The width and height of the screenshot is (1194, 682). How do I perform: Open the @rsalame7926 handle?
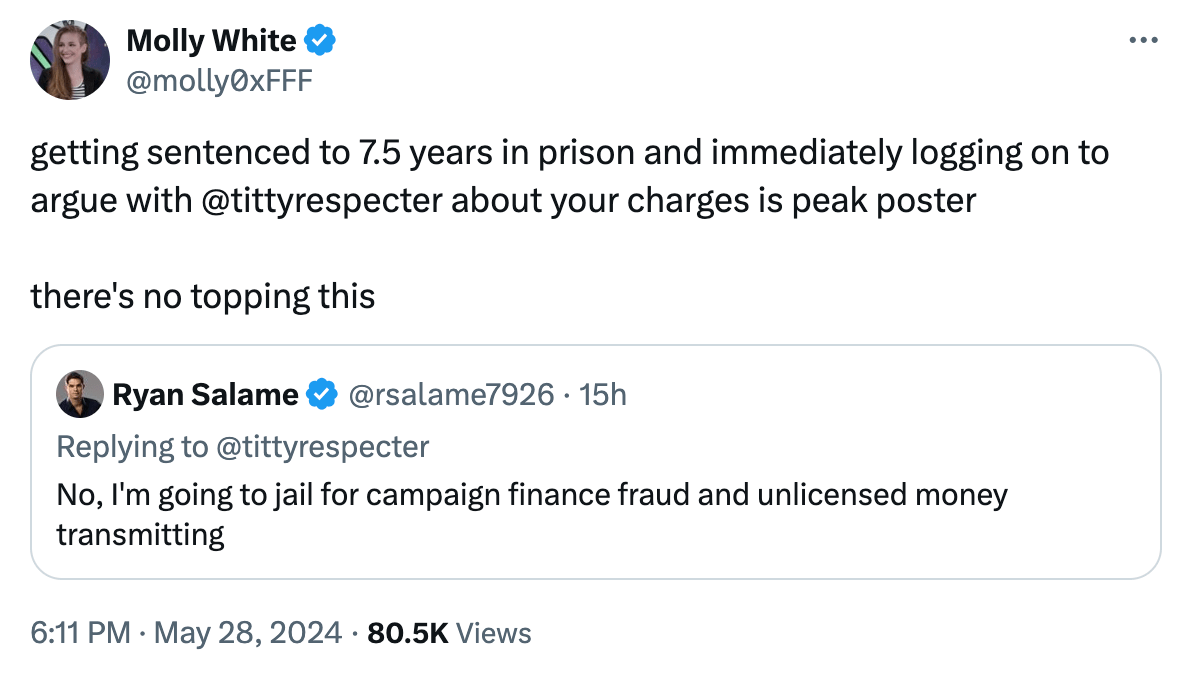point(450,395)
